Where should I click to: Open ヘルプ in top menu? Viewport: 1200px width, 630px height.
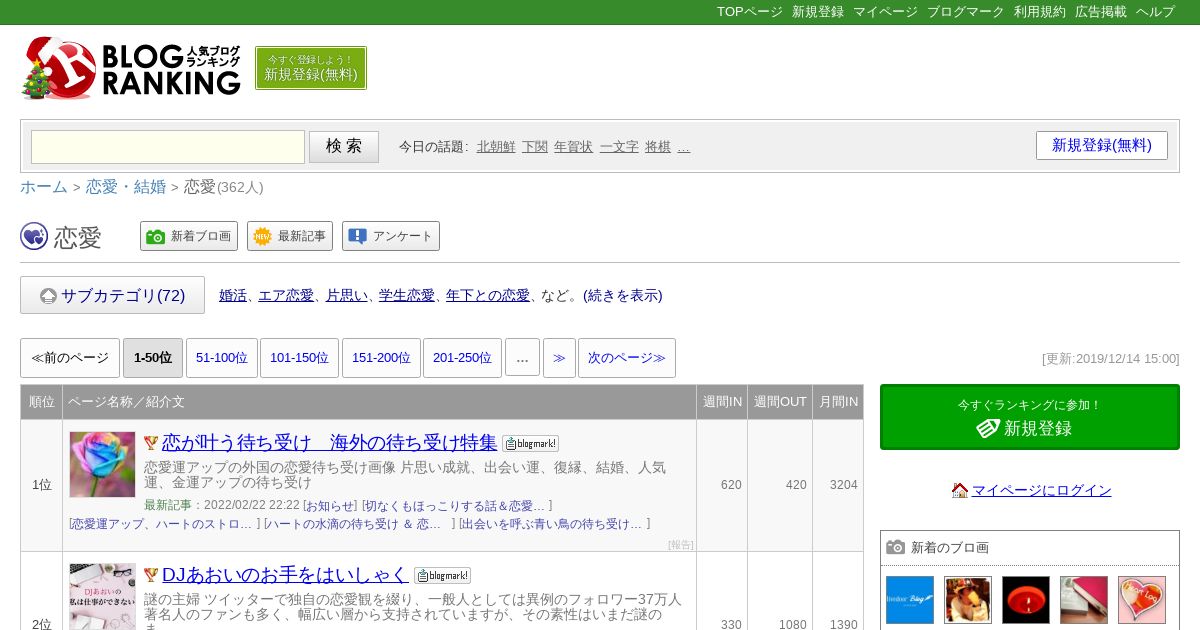tap(1155, 12)
